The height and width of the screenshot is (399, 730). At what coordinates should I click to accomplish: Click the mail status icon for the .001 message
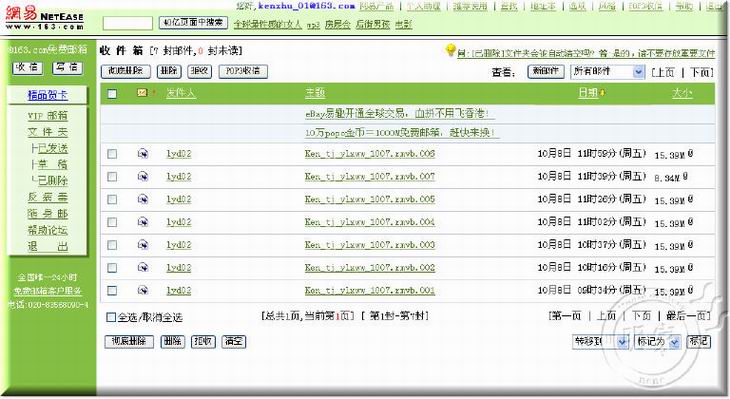coord(143,291)
